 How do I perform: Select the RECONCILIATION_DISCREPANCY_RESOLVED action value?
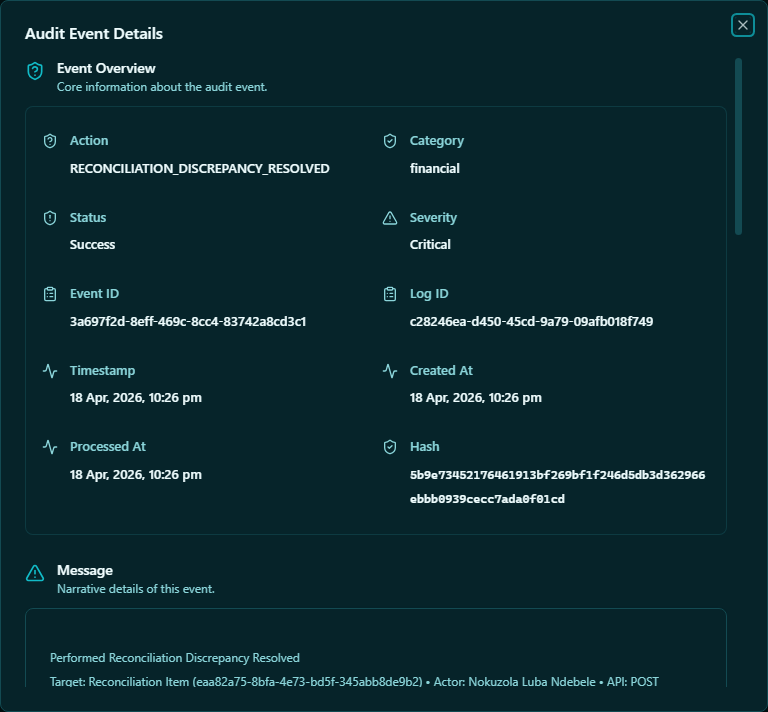pyautogui.click(x=199, y=168)
